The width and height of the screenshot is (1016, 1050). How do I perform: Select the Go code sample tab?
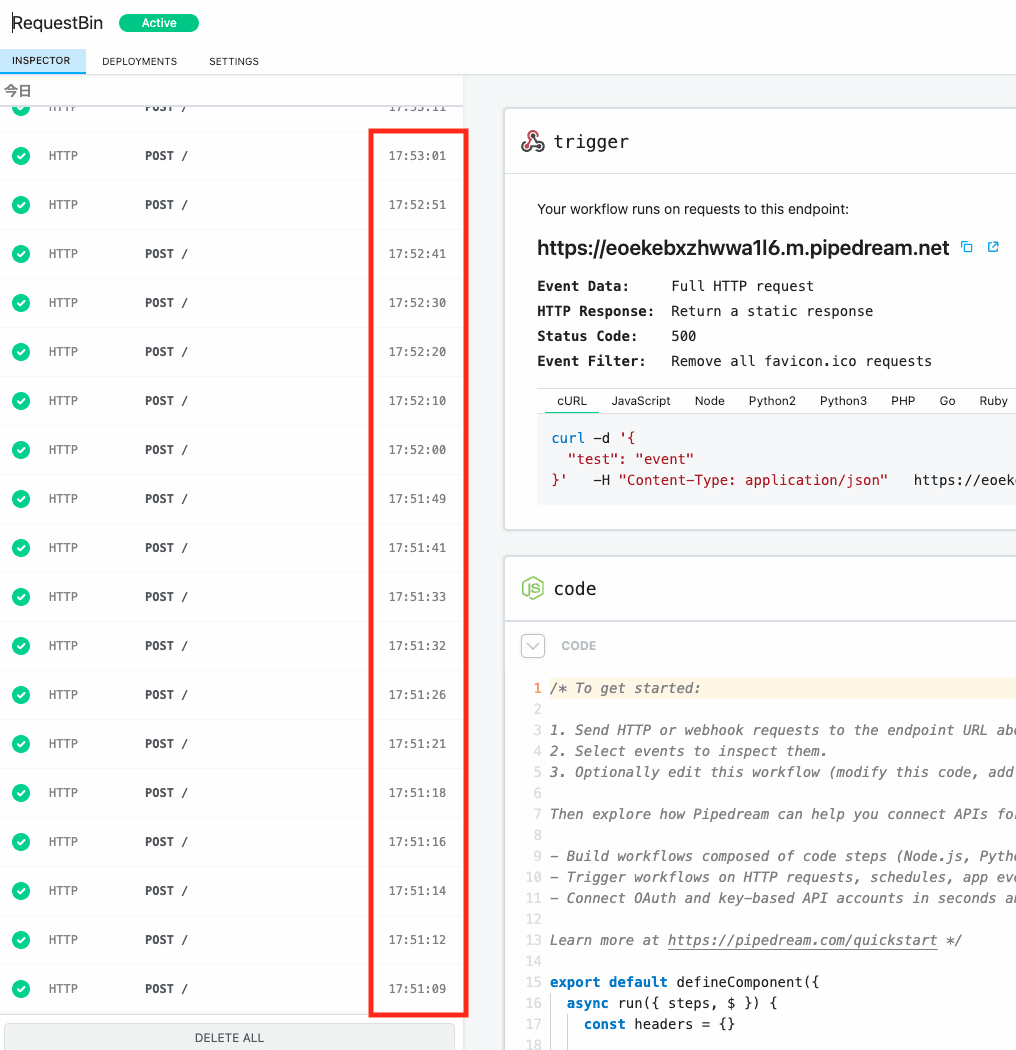click(x=947, y=400)
